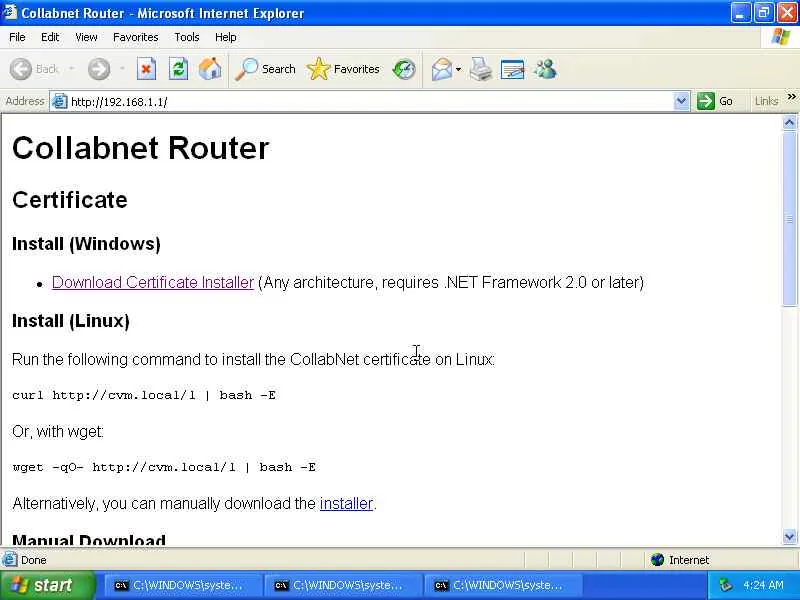This screenshot has width=800, height=600.
Task: Click the installer hyperlink
Action: pos(346,504)
